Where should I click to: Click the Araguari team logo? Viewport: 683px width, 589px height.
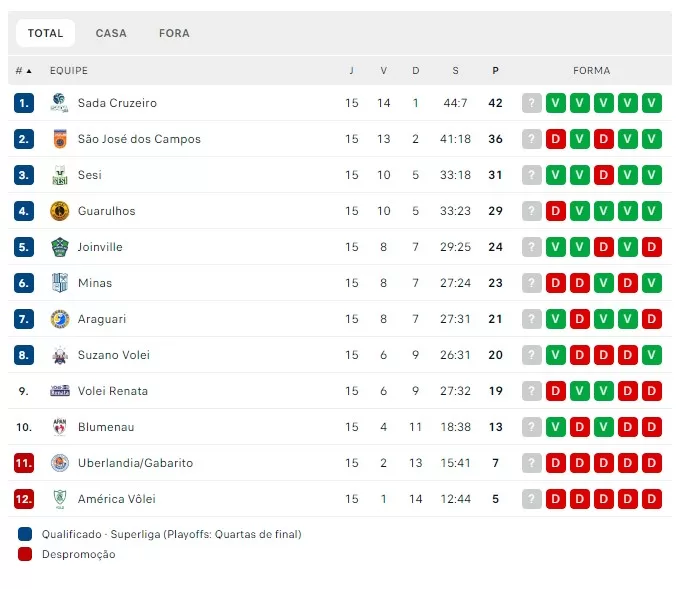[59, 319]
